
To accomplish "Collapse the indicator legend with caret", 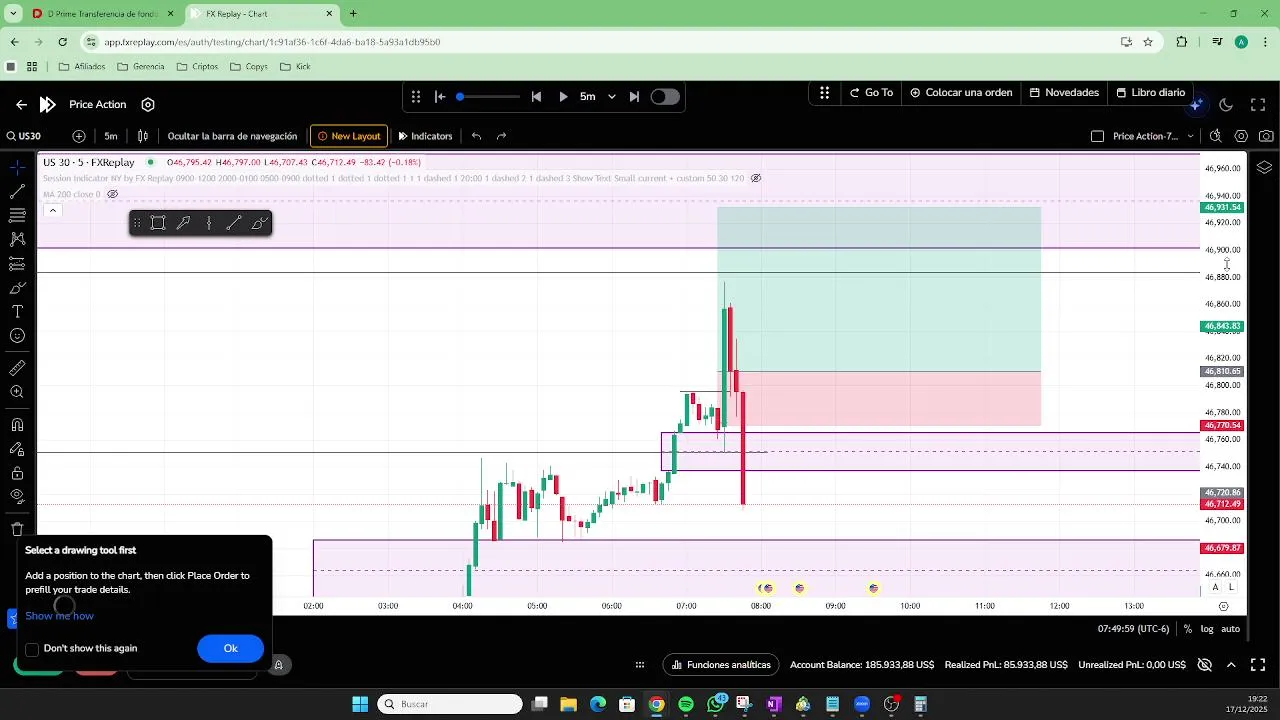I will (52, 210).
